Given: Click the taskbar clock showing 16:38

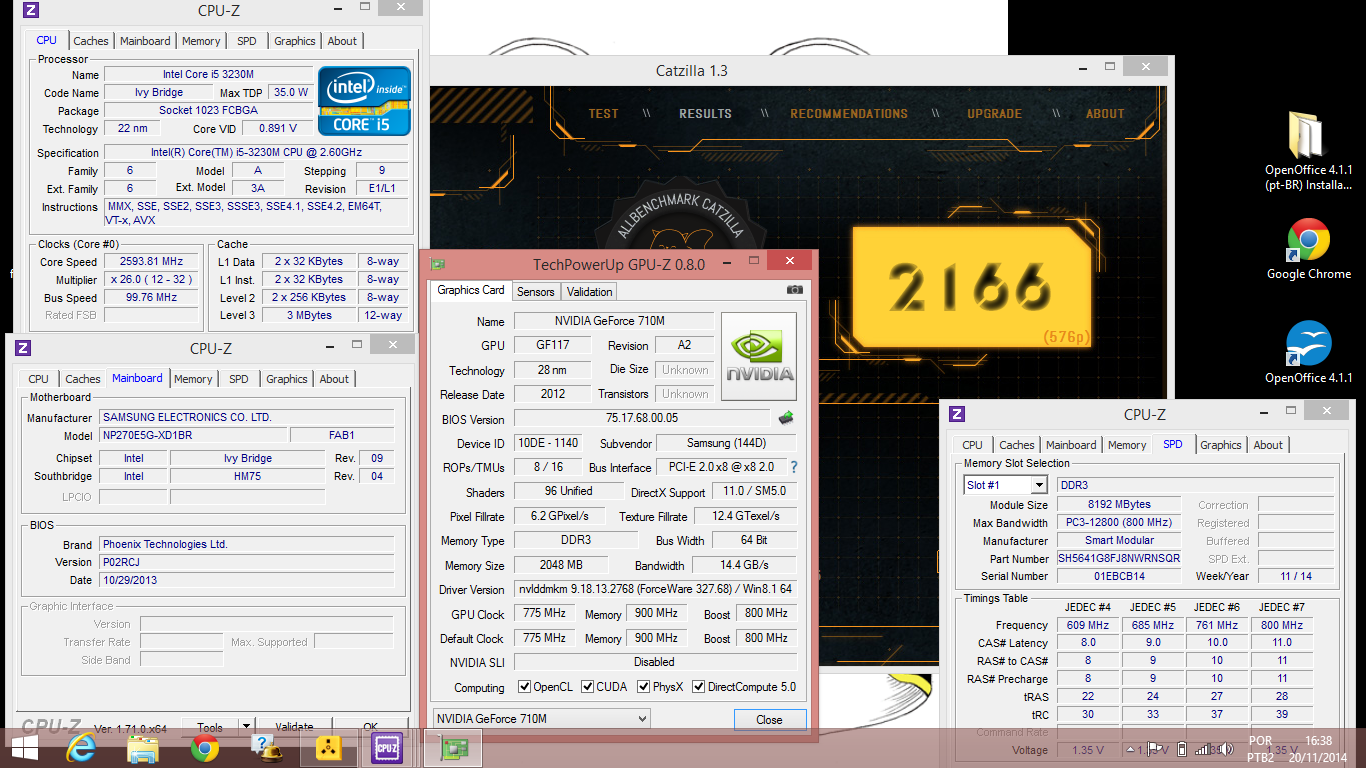Looking at the screenshot, I should click(1318, 741).
